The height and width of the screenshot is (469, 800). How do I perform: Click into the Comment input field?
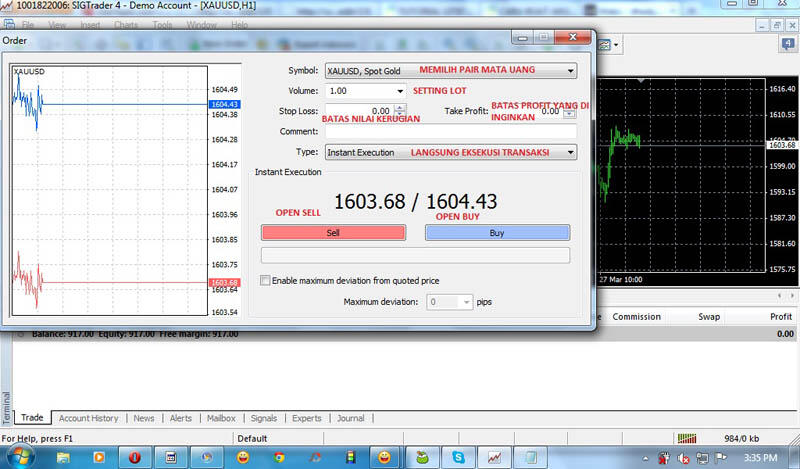click(x=451, y=132)
